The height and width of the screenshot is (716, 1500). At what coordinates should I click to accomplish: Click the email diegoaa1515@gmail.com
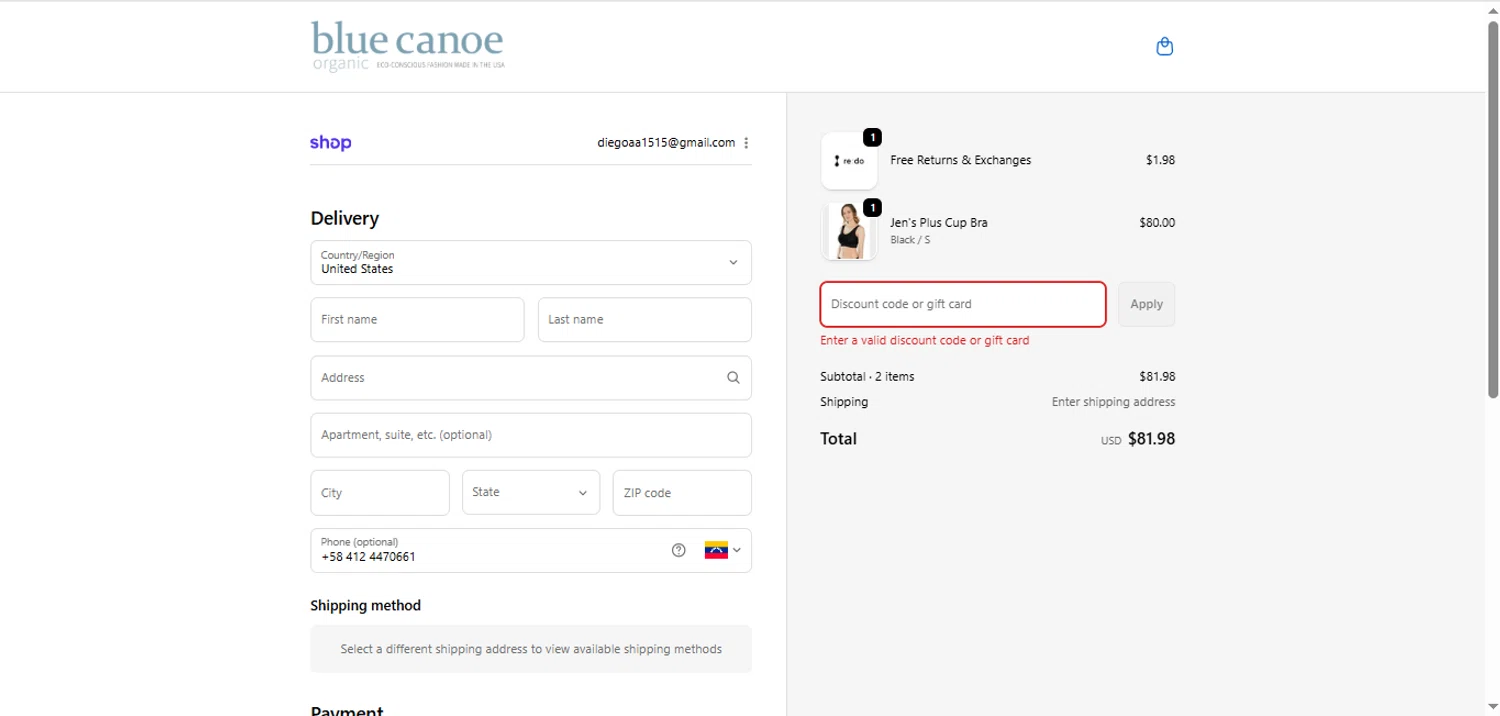[x=666, y=143]
